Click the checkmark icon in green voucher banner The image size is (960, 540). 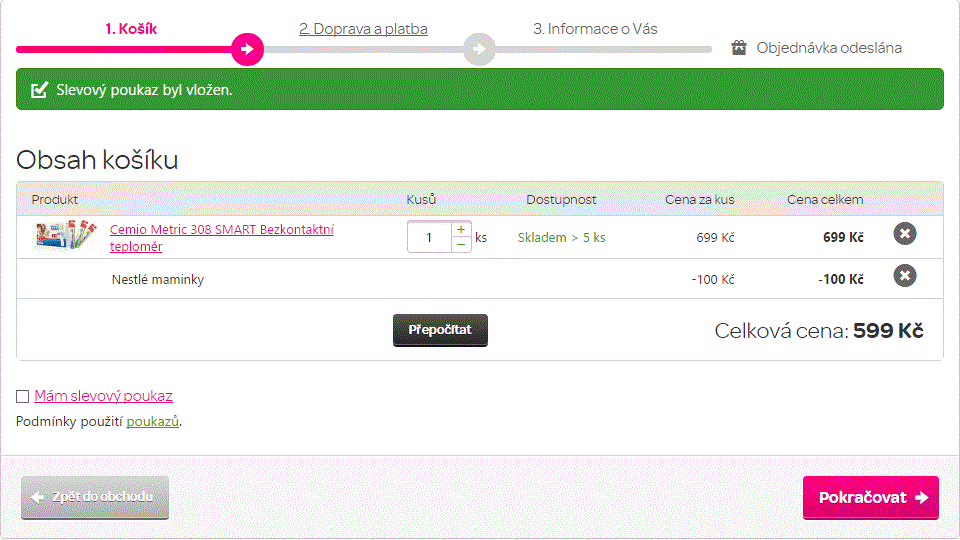pyautogui.click(x=40, y=90)
